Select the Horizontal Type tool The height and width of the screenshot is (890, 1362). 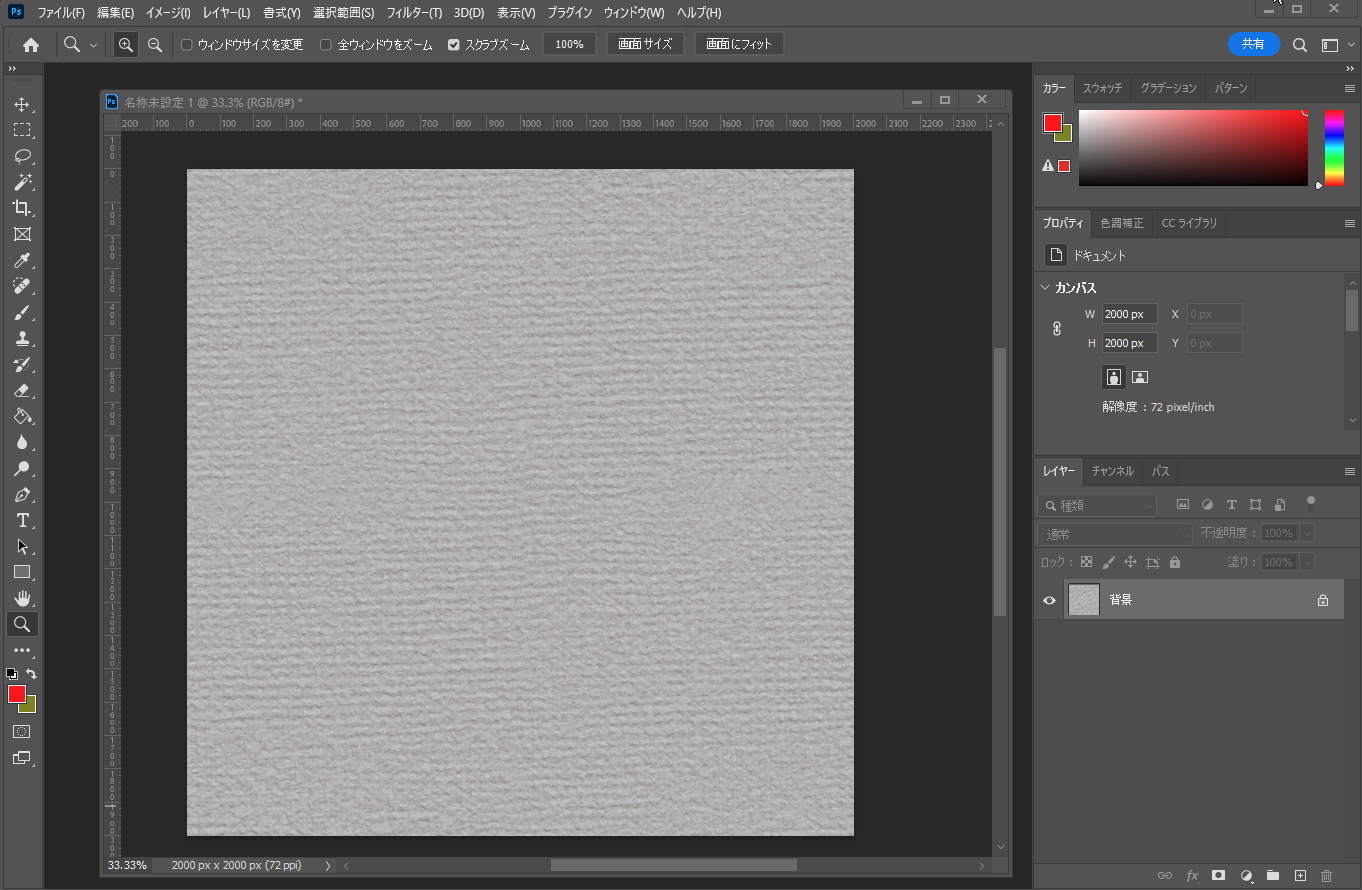[x=22, y=521]
